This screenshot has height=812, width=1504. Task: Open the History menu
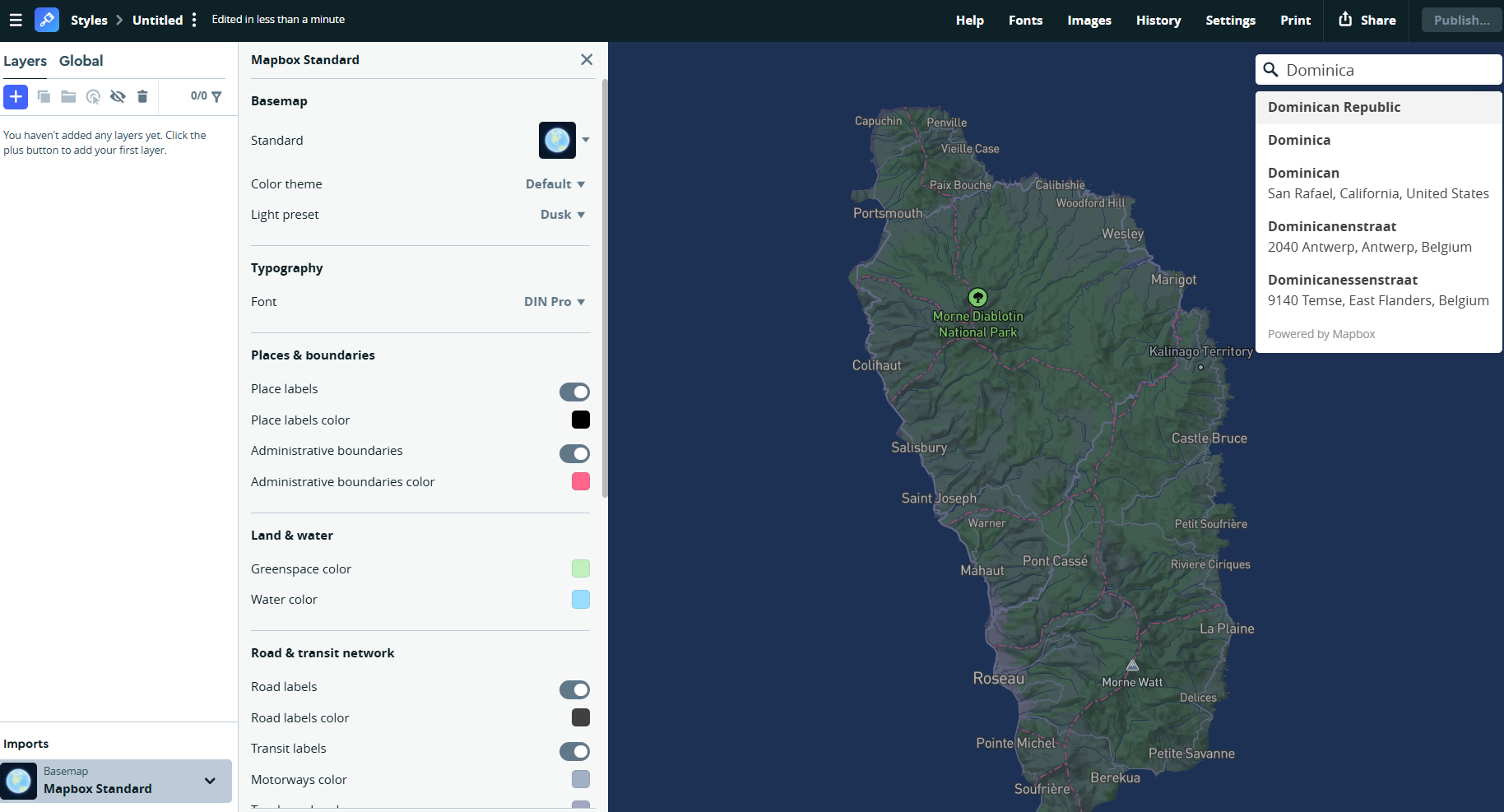[x=1158, y=21]
